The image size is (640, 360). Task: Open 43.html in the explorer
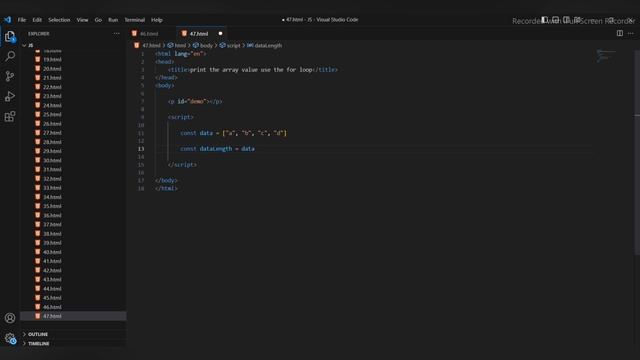52,280
